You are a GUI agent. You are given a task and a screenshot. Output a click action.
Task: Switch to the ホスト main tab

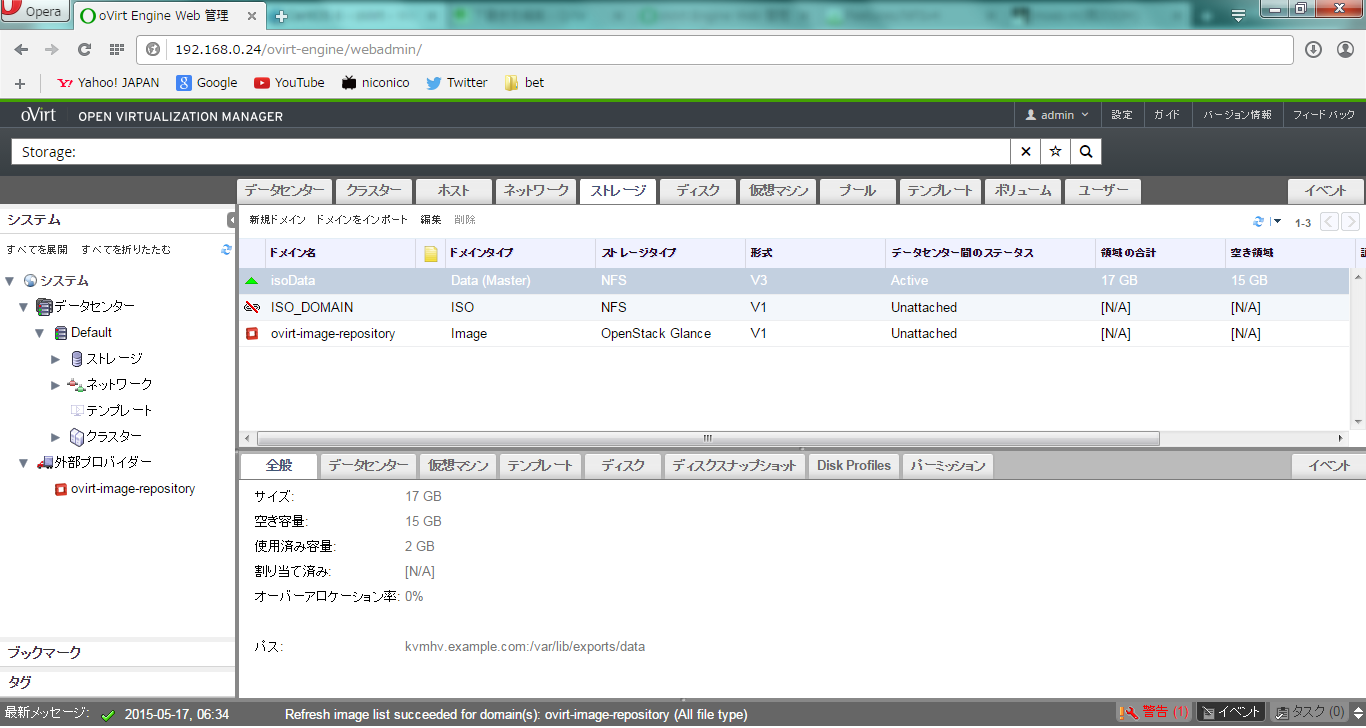453,191
